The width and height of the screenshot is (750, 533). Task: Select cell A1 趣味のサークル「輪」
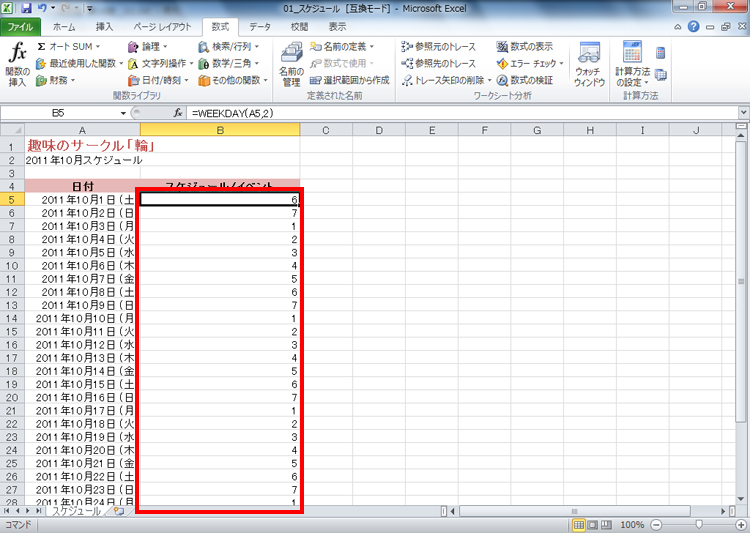[82, 145]
